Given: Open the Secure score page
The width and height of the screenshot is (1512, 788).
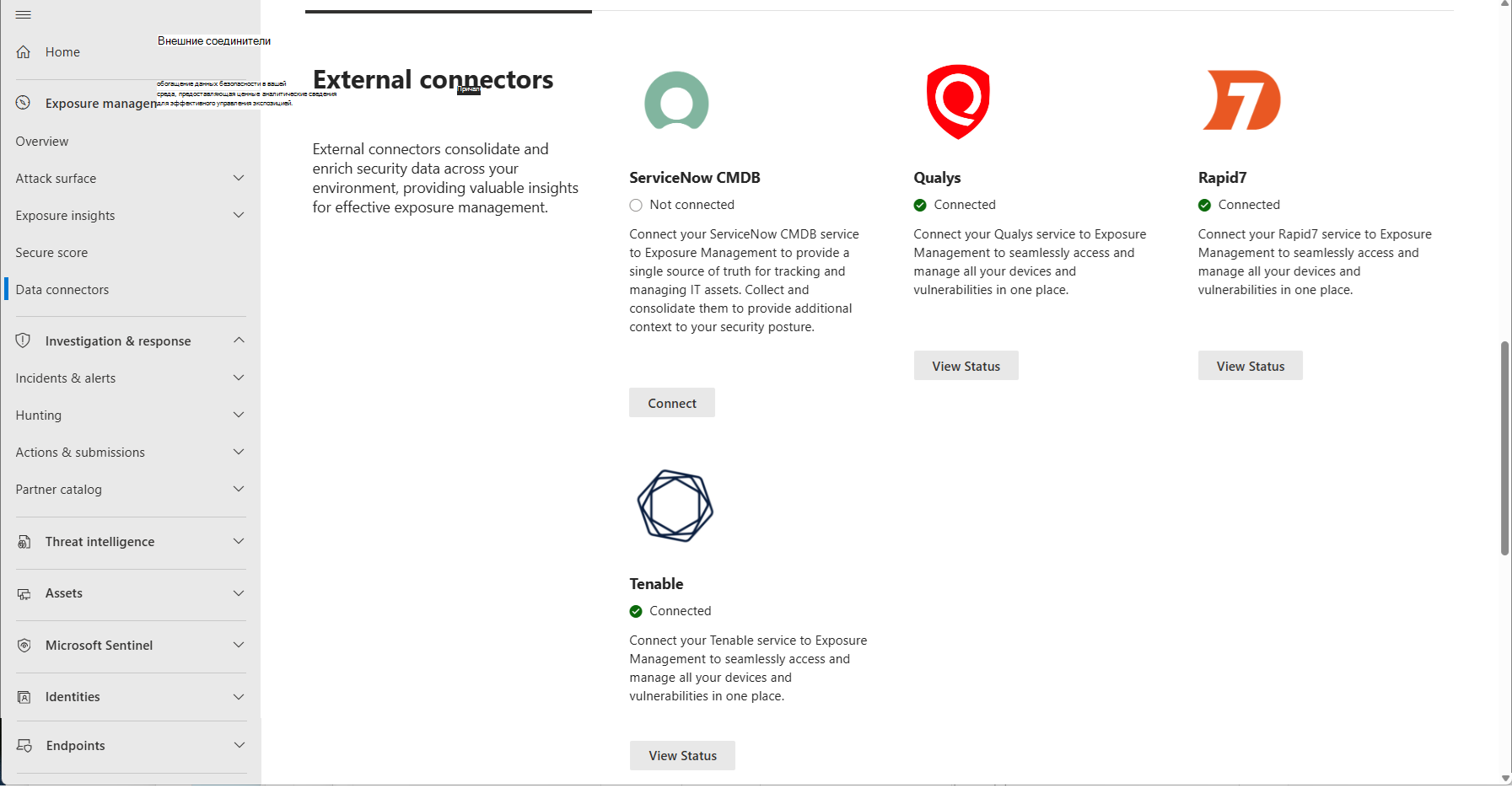Looking at the screenshot, I should (x=51, y=253).
